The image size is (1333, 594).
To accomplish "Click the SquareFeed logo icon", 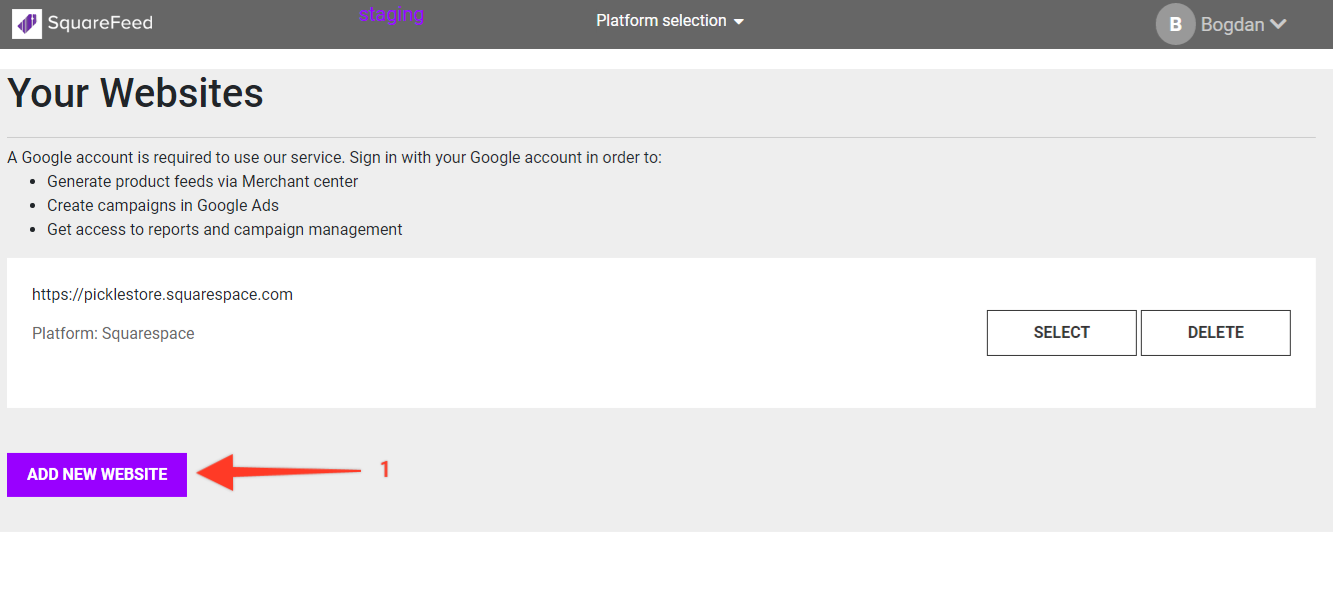I will [x=27, y=22].
